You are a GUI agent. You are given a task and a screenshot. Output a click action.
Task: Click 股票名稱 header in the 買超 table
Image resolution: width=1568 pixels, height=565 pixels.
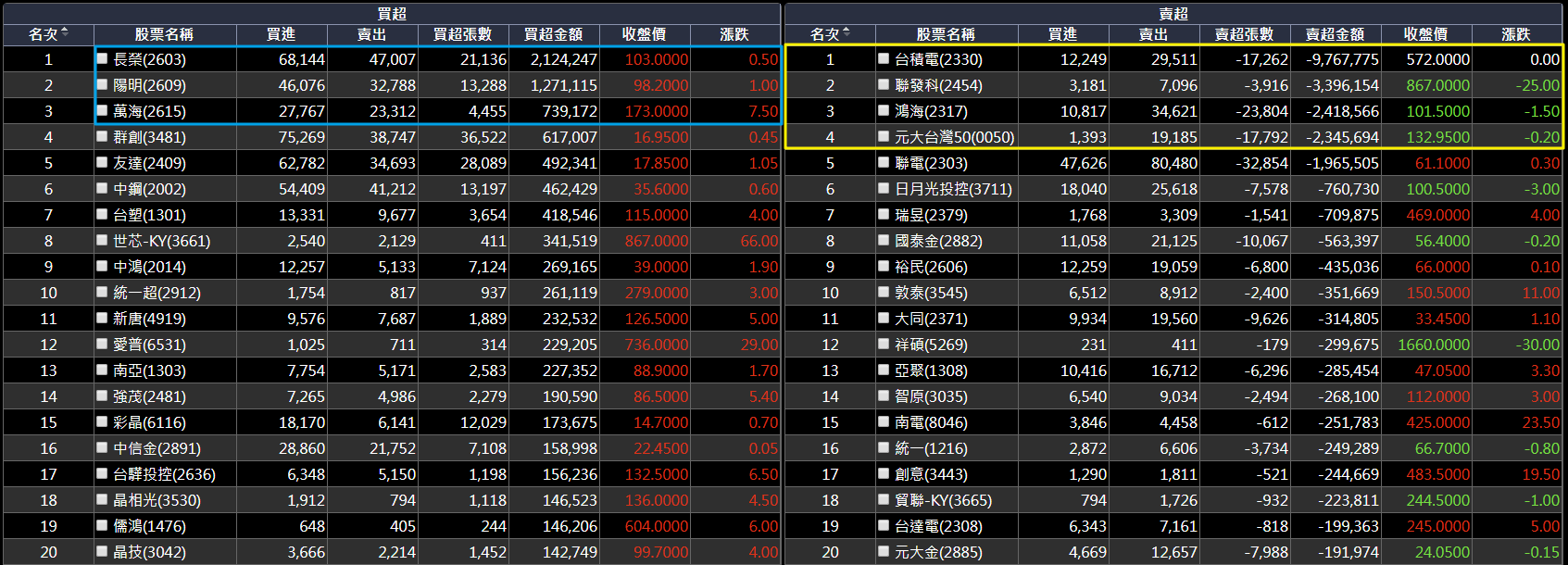(164, 34)
